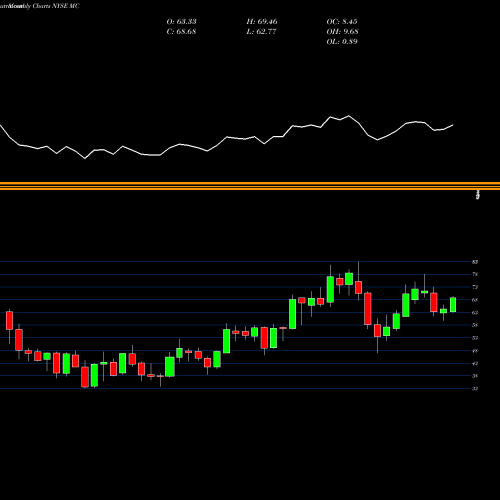The image size is (500, 500).
Task: Click the close value 'C: 68.68'
Action: [181, 32]
